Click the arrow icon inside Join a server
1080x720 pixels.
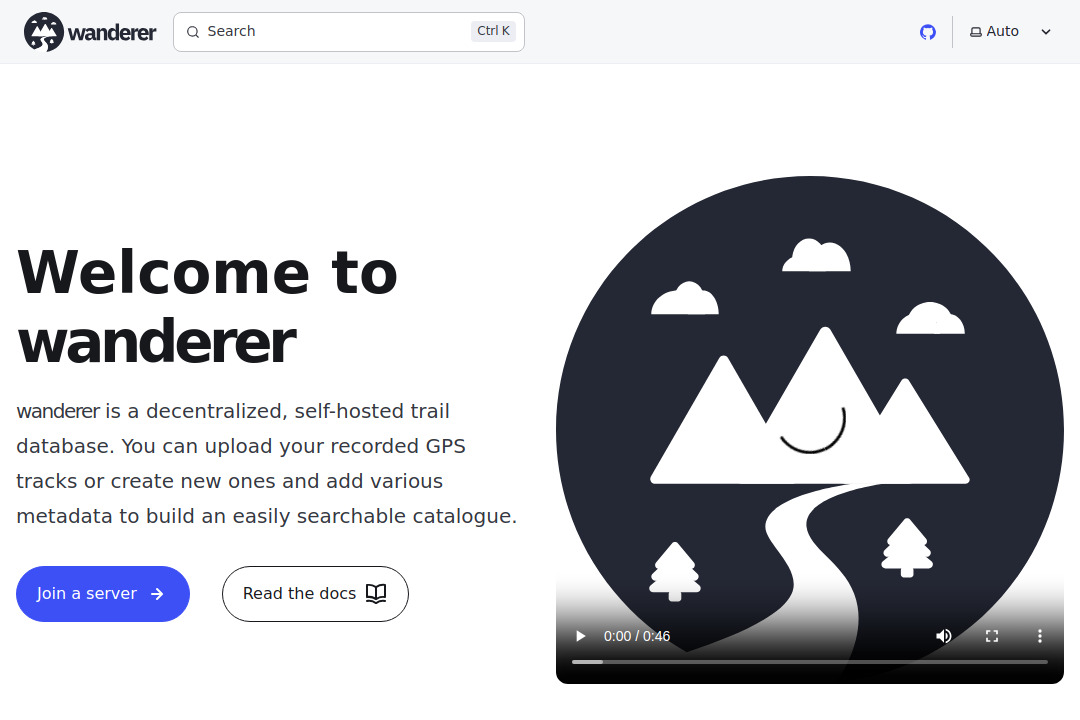pos(158,593)
